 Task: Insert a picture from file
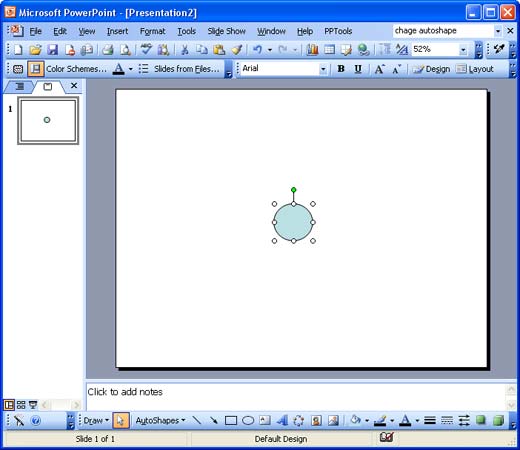(333, 420)
